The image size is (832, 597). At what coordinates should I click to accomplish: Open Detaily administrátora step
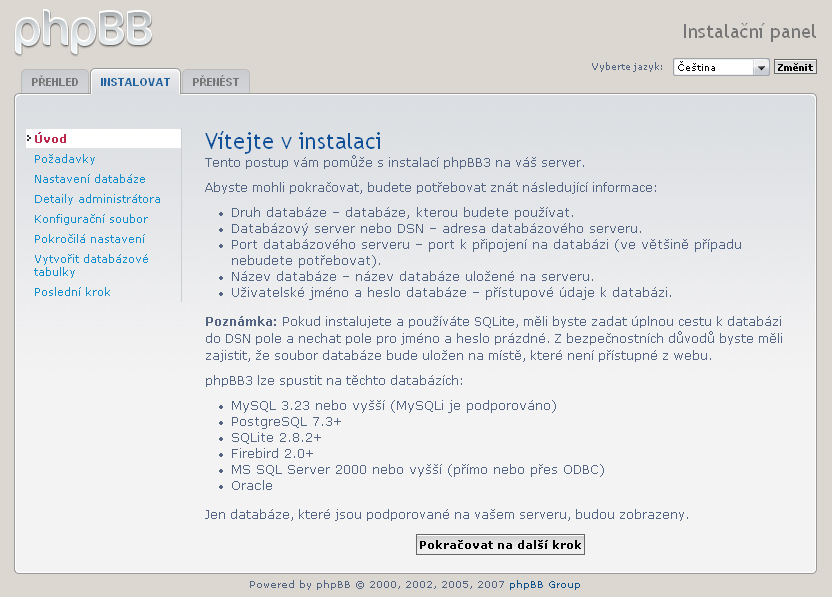pyautogui.click(x=97, y=199)
